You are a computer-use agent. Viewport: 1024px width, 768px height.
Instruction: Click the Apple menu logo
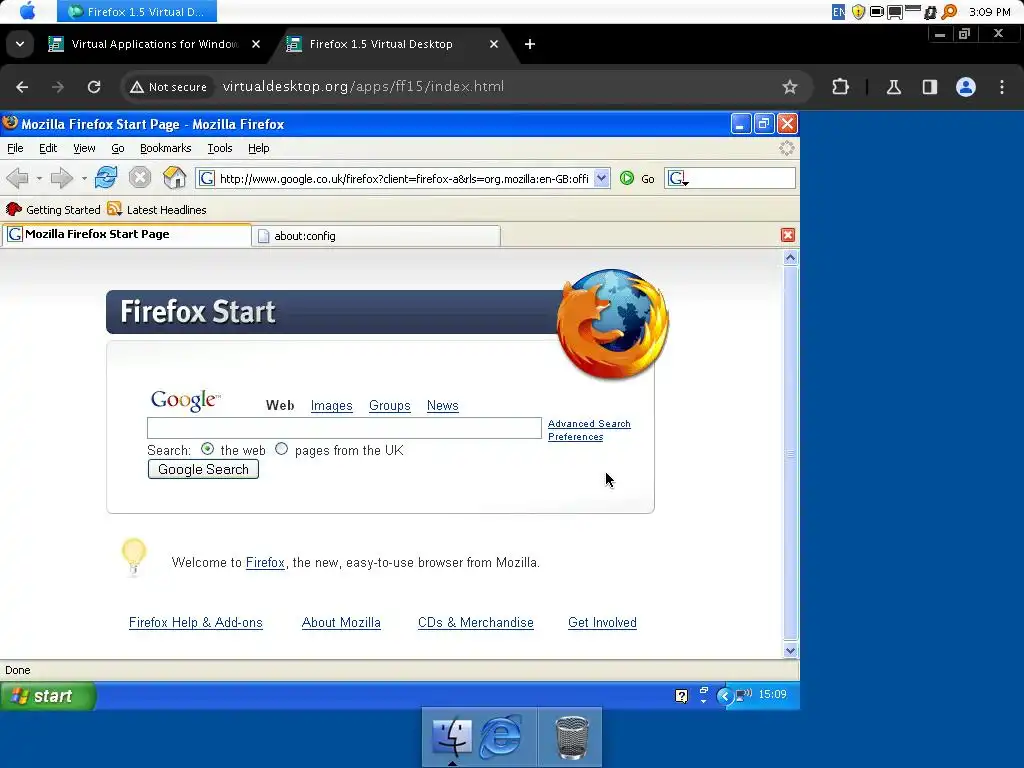tap(27, 11)
